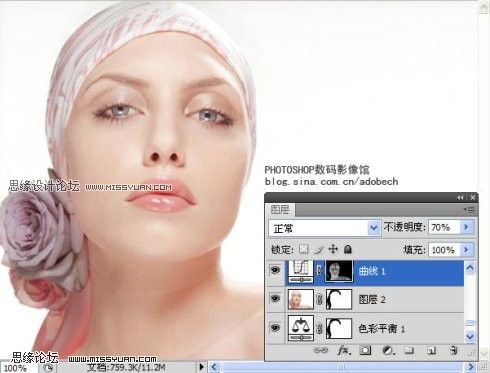Open the layers panel options menu

469,210
